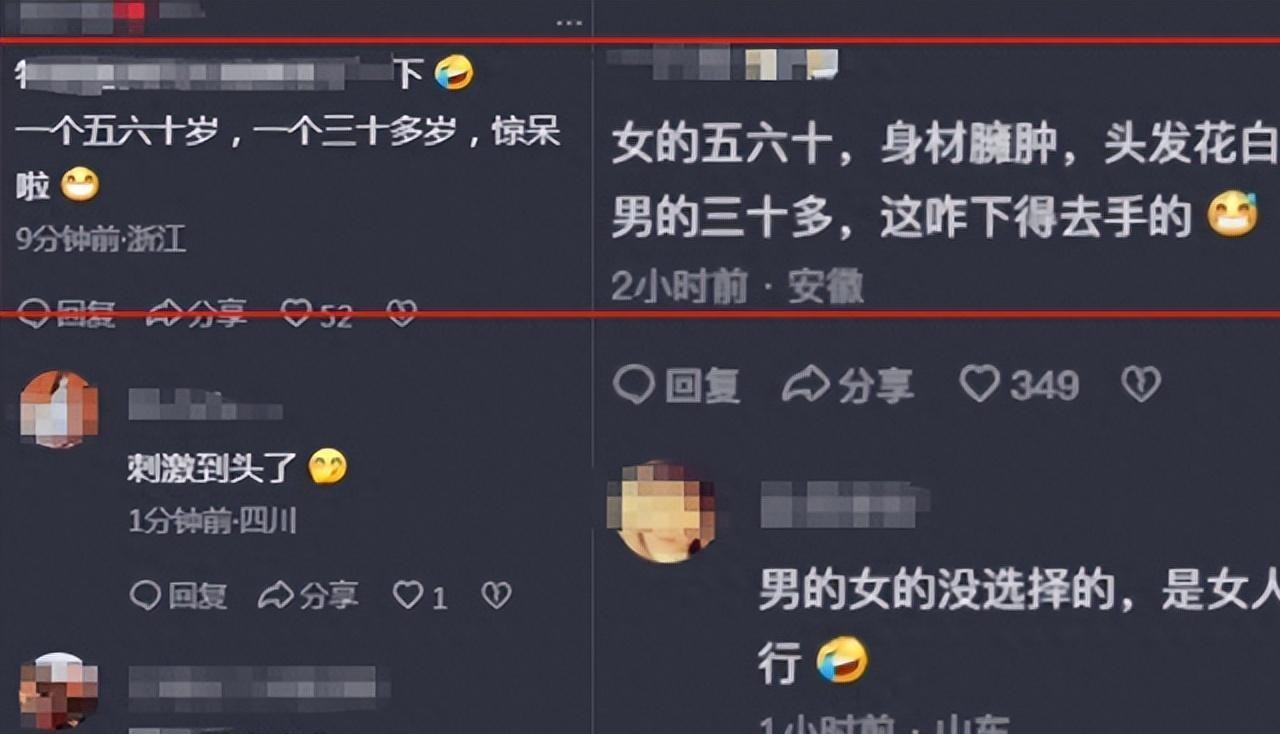Open username above 男的女的没选择的 comment
This screenshot has width=1280, height=734.
[845, 504]
